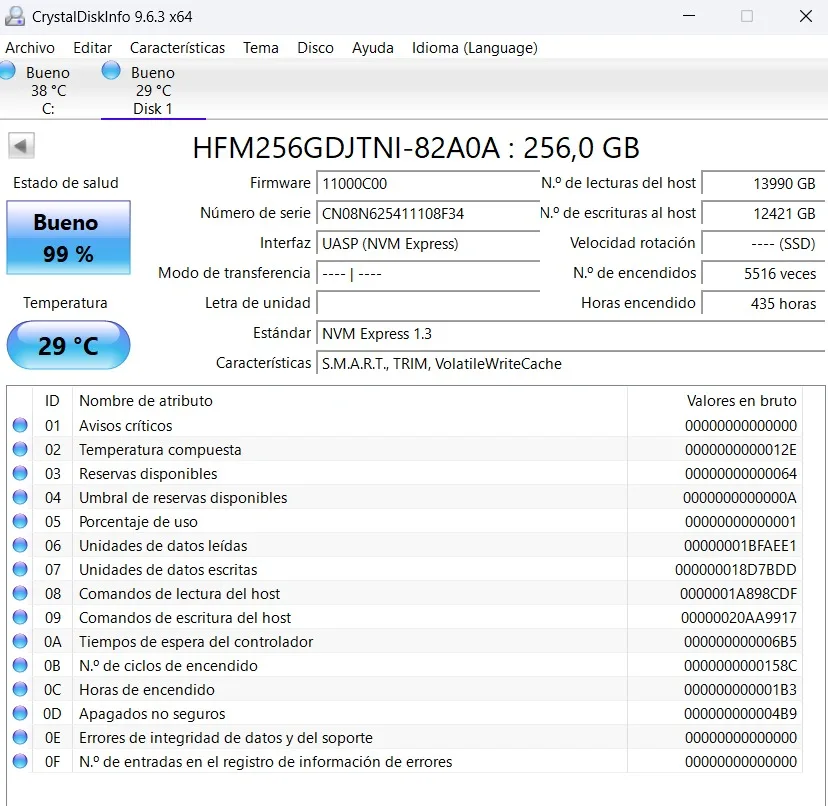The image size is (828, 806).
Task: Click the Valores en bruto column header
Action: click(x=715, y=401)
